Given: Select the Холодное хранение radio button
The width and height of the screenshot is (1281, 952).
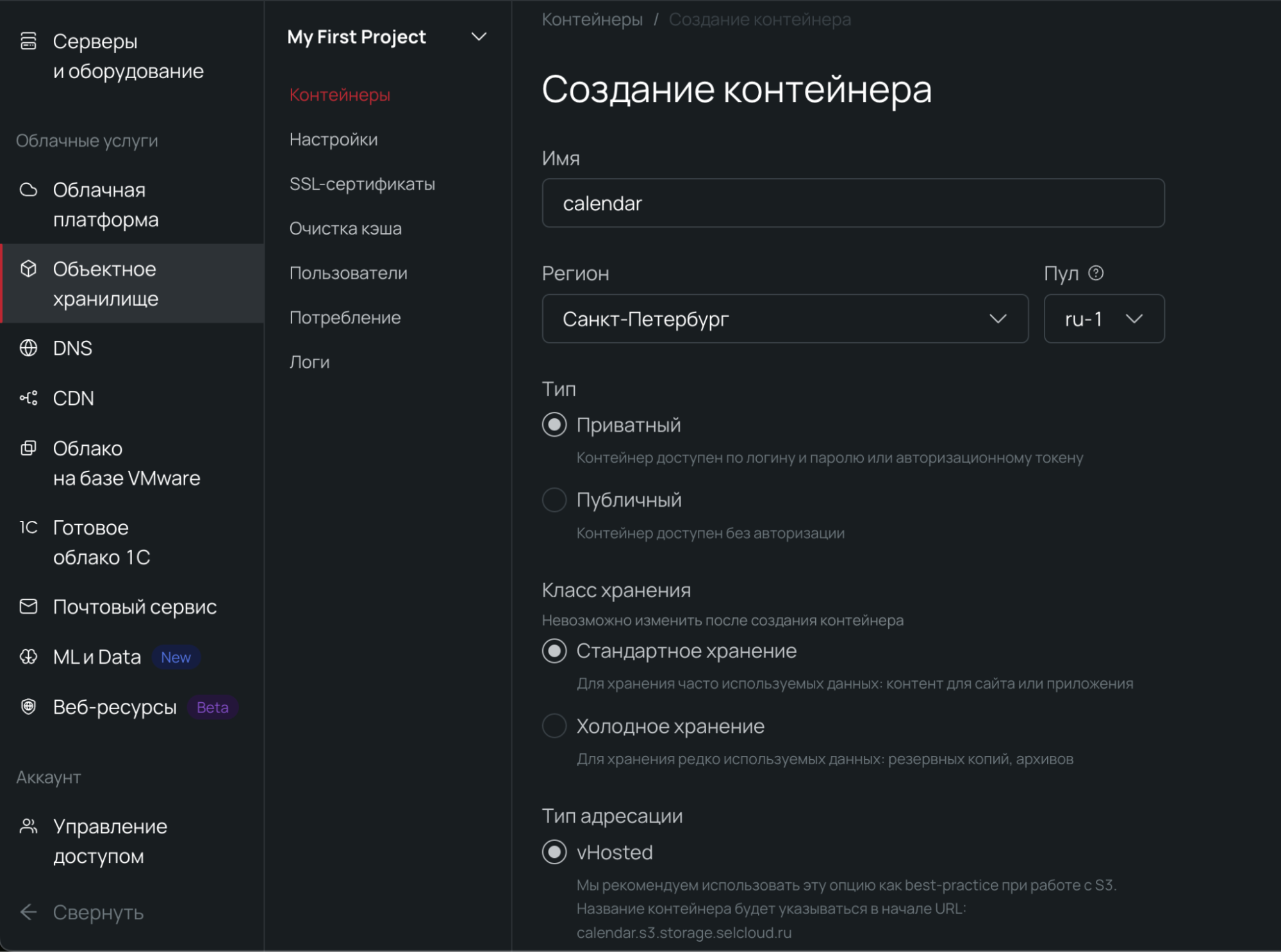Looking at the screenshot, I should (554, 726).
